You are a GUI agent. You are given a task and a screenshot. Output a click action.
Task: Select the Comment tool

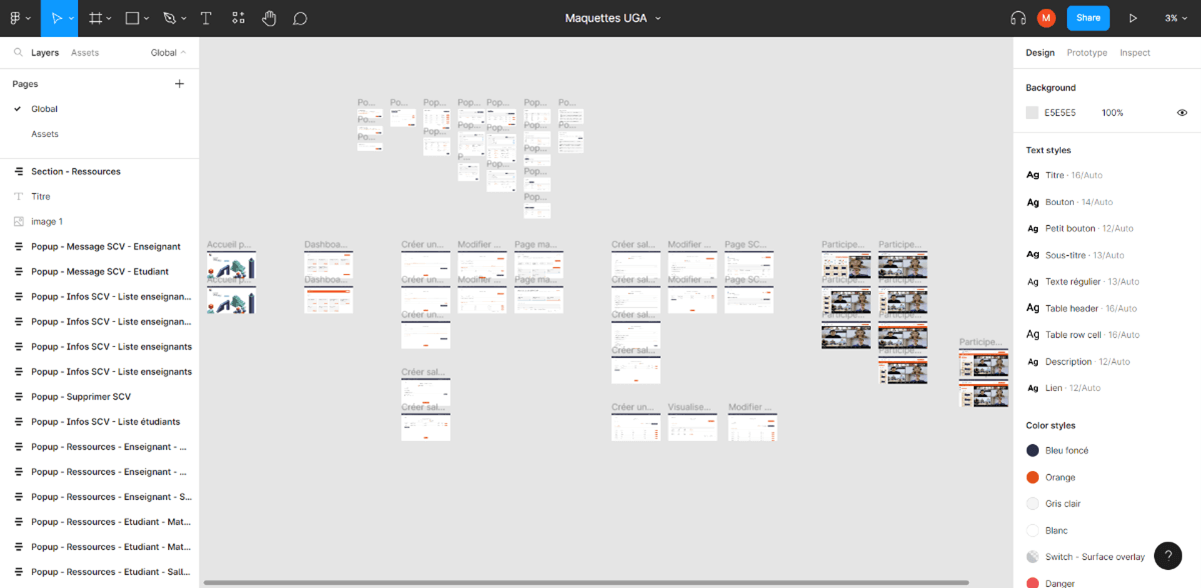click(300, 18)
